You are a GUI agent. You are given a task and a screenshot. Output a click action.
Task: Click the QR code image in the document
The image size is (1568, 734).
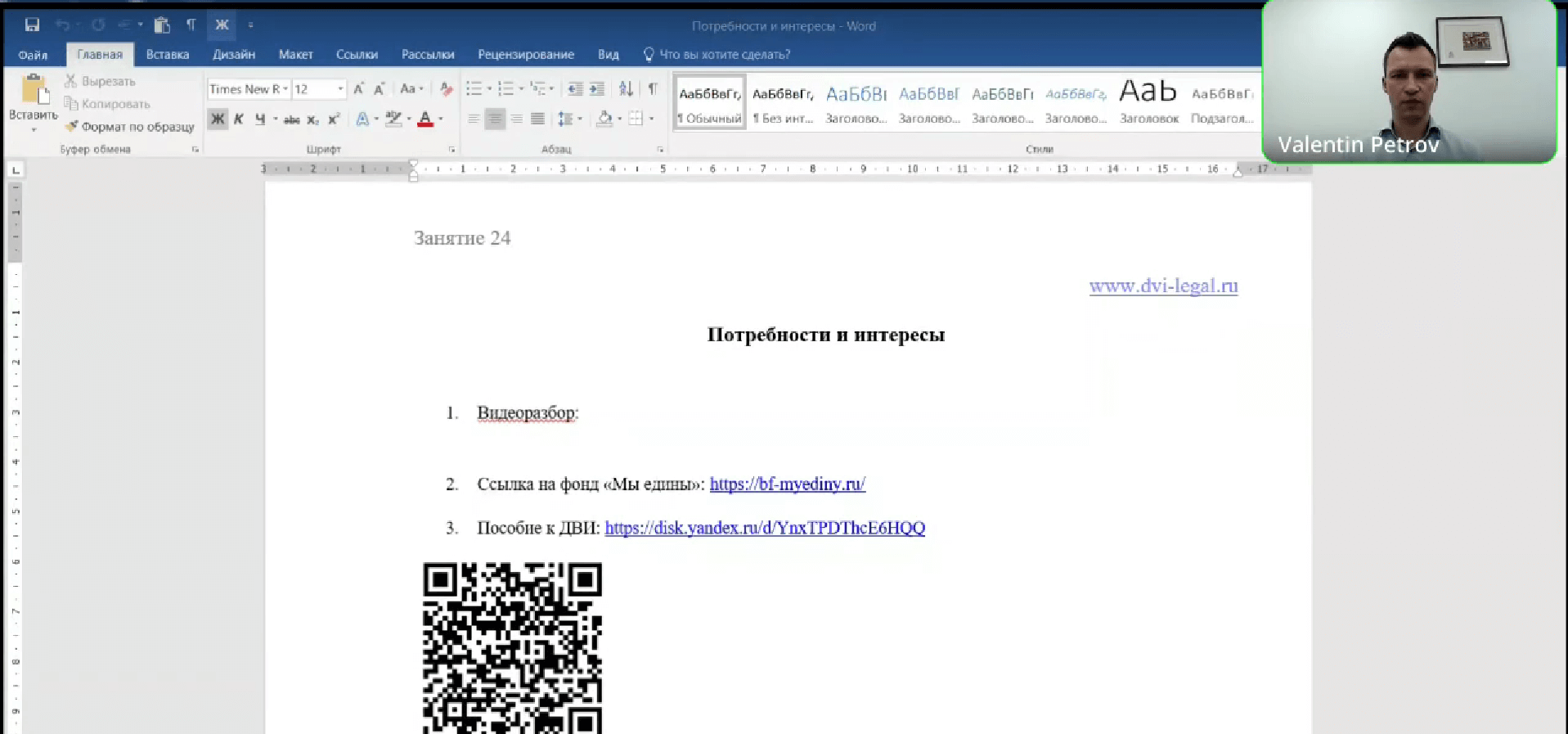(512, 647)
